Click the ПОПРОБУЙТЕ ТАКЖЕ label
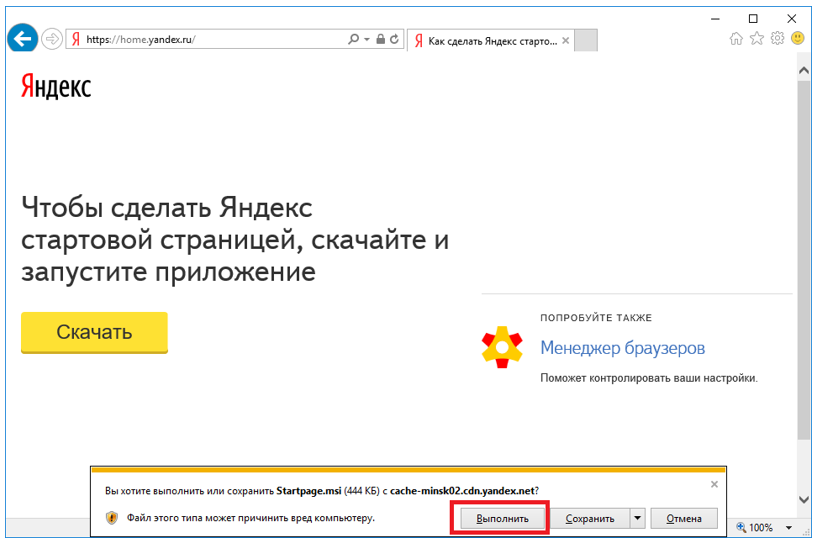819x542 pixels. [596, 317]
